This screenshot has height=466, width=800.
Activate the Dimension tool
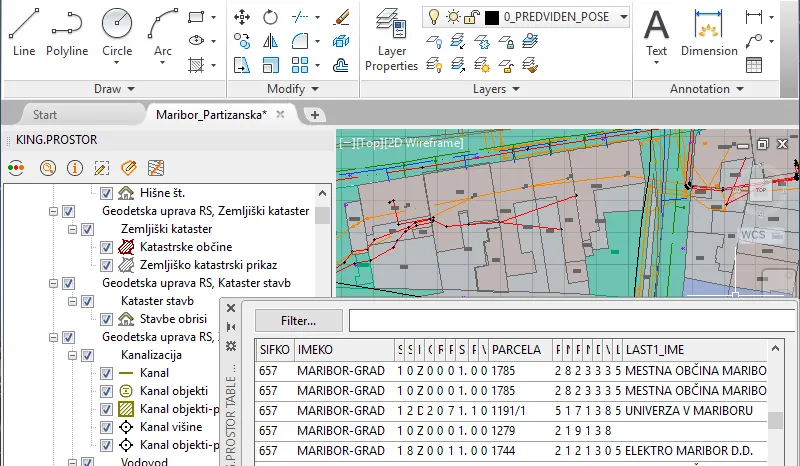click(x=708, y=30)
